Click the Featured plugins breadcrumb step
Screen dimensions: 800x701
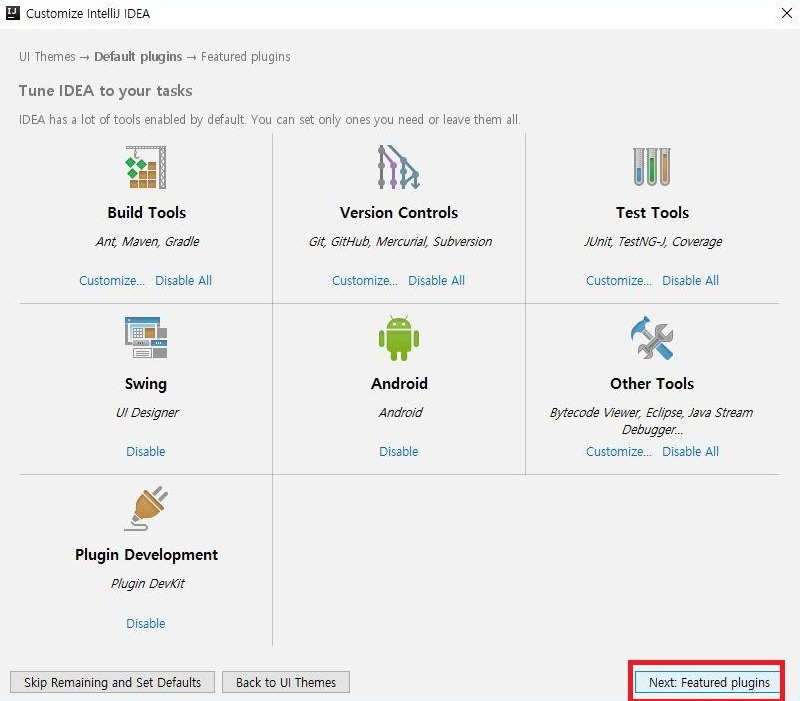[245, 57]
